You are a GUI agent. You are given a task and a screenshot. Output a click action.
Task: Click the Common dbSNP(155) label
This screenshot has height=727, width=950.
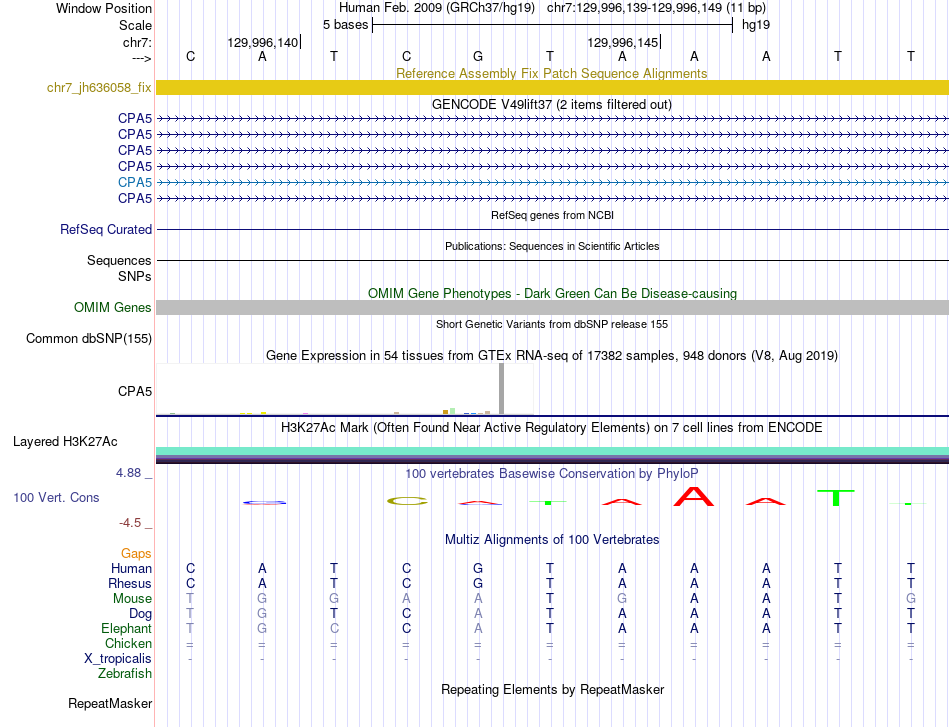click(x=88, y=339)
